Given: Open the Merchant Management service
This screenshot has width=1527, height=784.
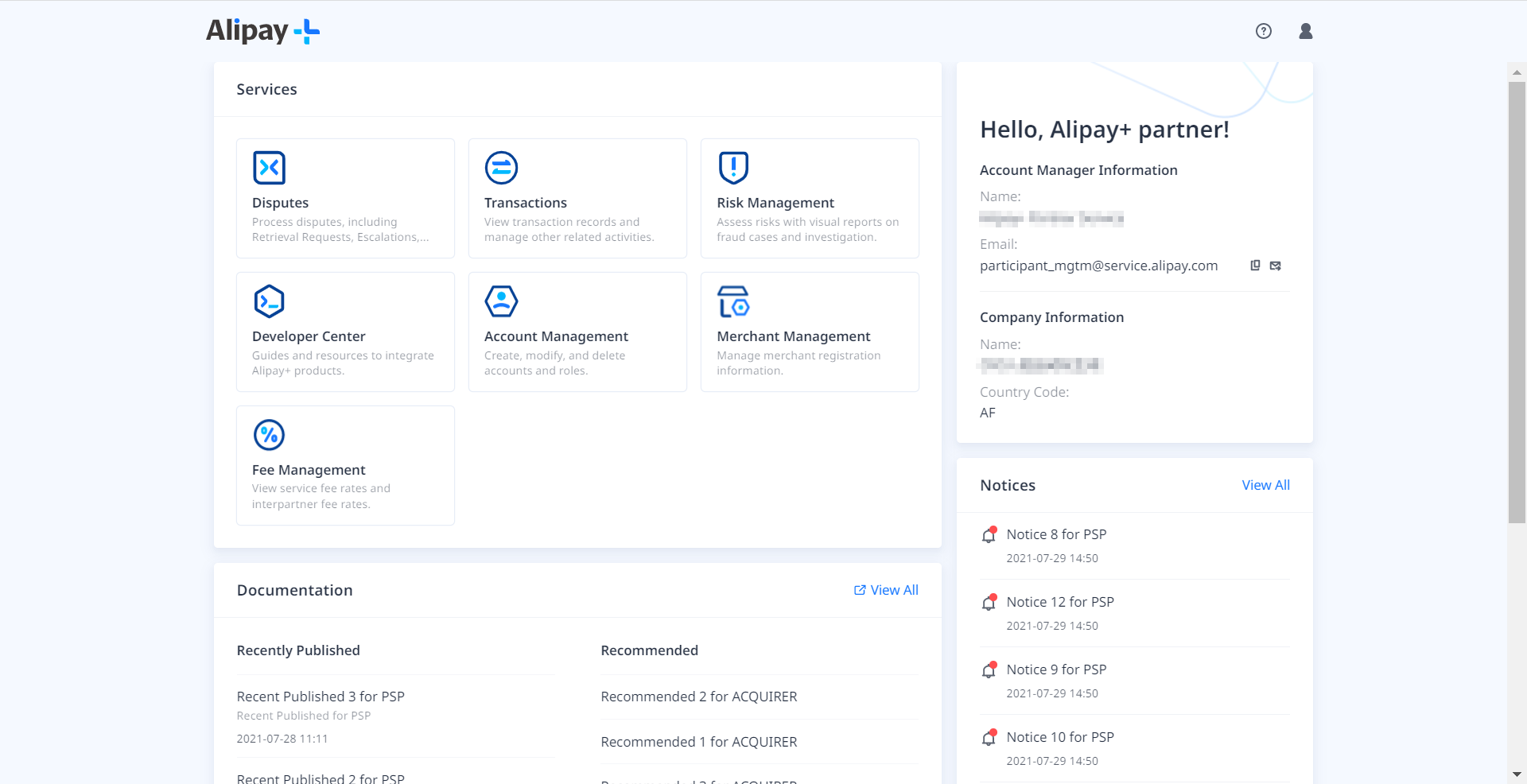Looking at the screenshot, I should pyautogui.click(x=810, y=332).
